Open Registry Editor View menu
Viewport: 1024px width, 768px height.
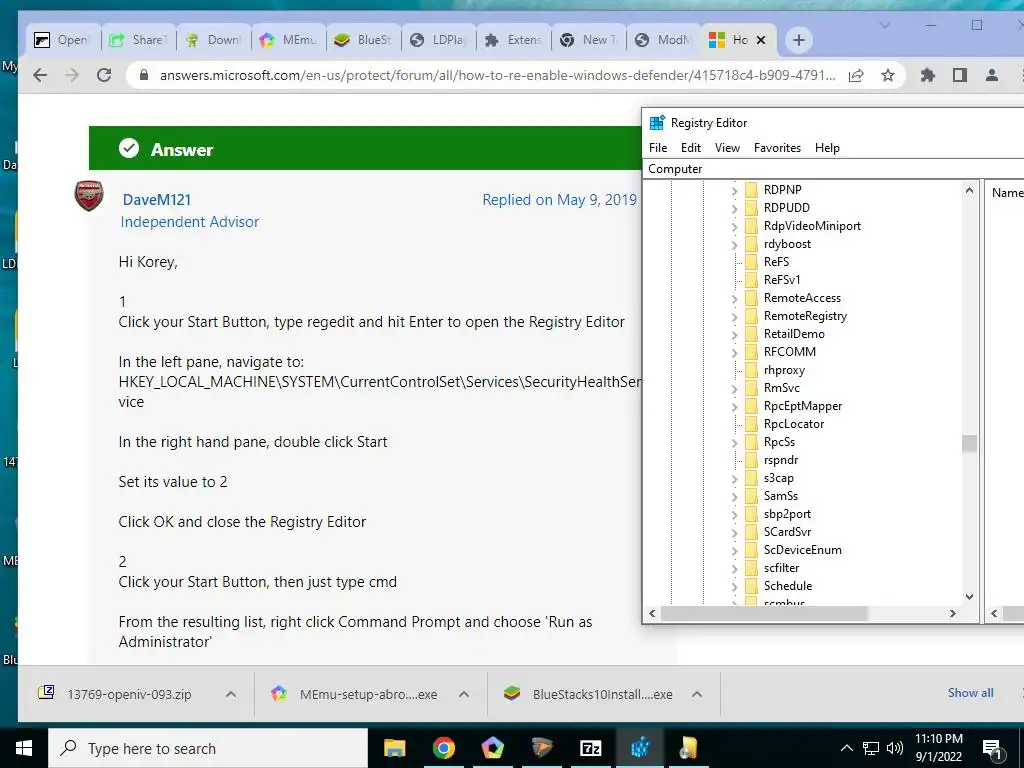[727, 148]
